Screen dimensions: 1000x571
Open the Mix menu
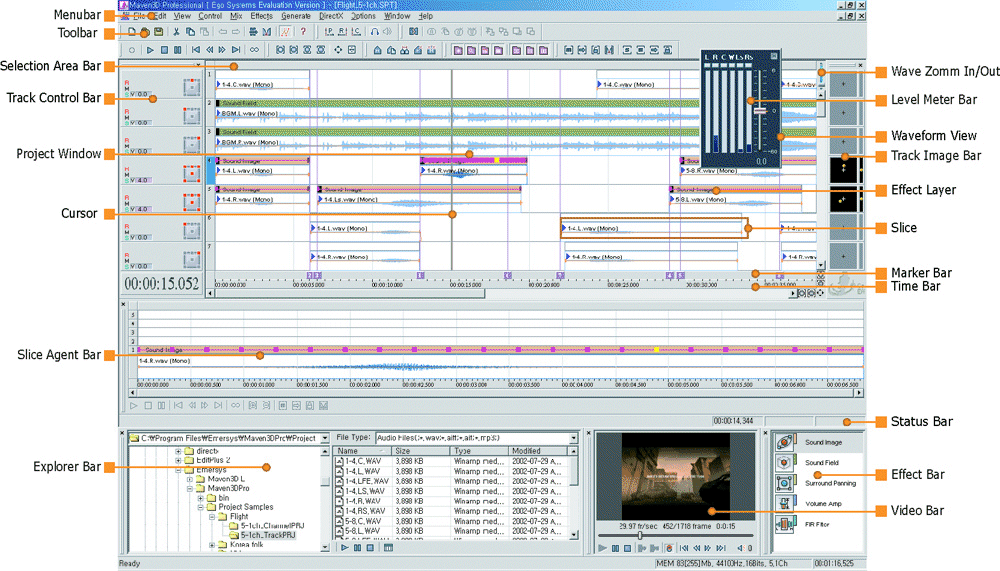236,16
